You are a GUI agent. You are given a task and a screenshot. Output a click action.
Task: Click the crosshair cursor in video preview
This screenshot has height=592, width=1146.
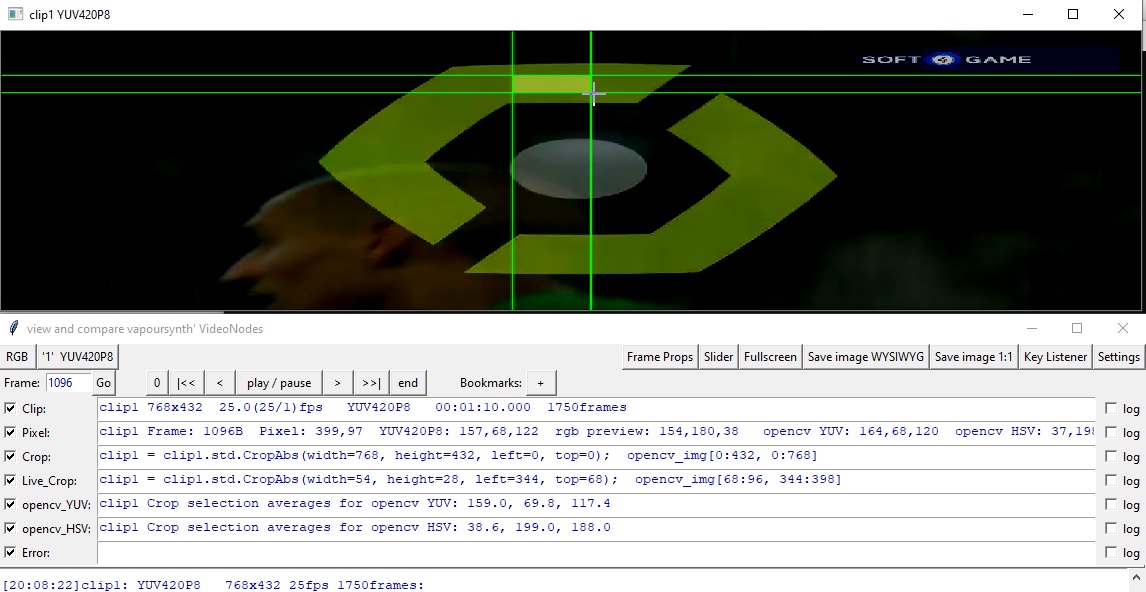[x=593, y=94]
